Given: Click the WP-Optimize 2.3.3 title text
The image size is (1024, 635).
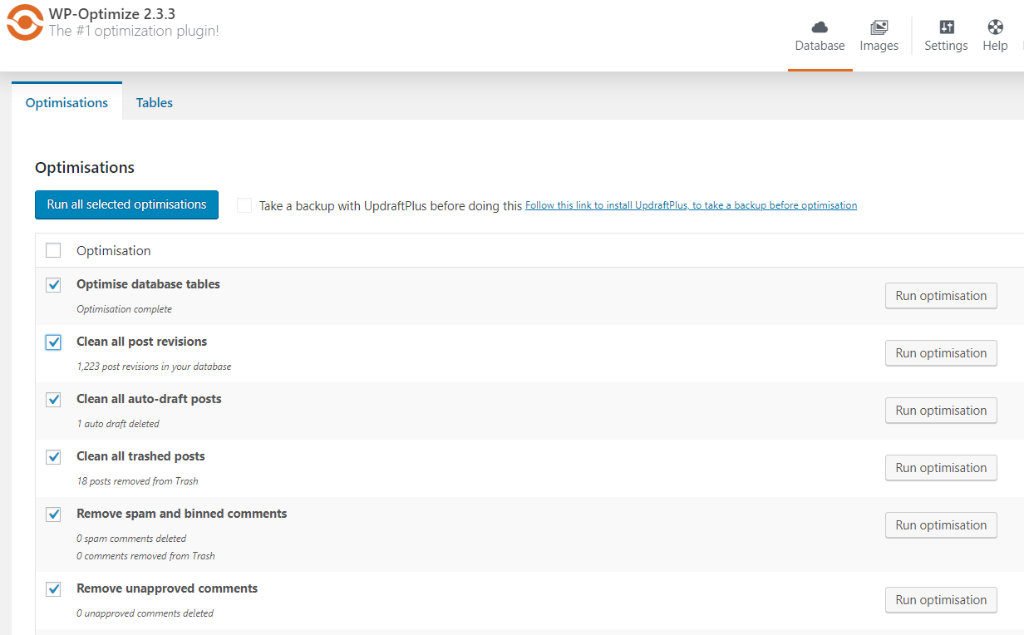Looking at the screenshot, I should 112,14.
